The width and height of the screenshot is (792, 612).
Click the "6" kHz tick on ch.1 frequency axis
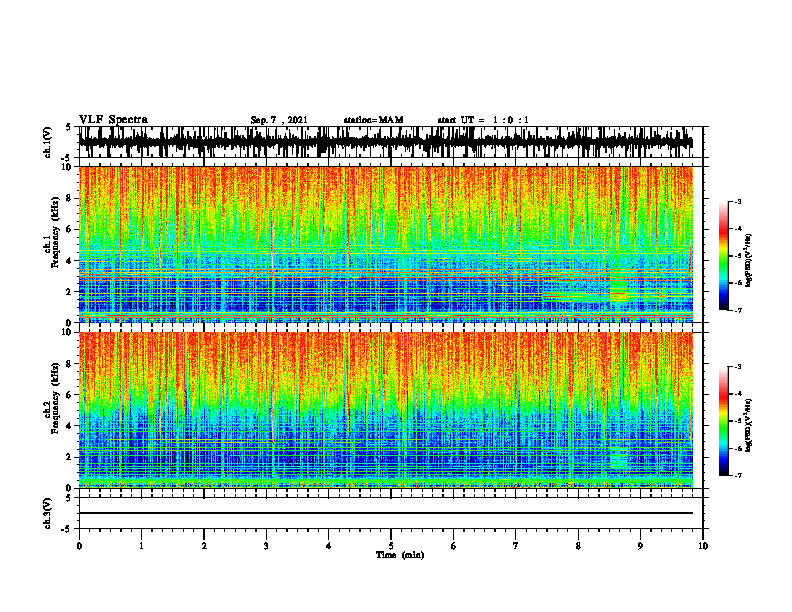[70, 229]
